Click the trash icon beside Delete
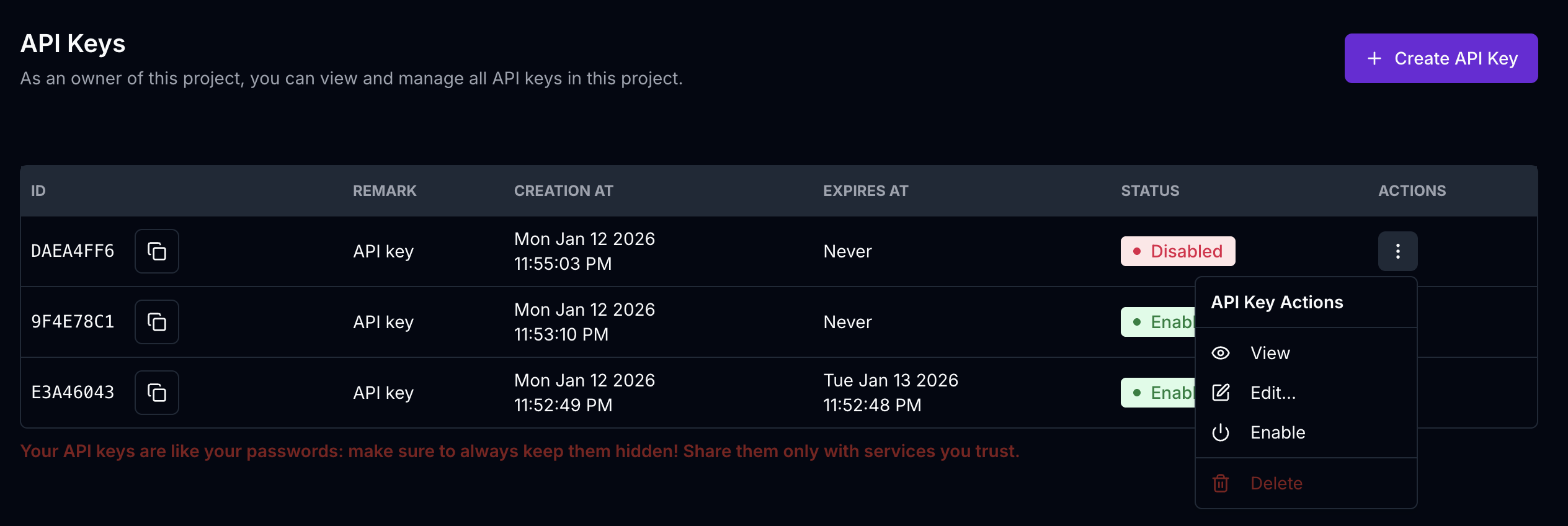 (x=1221, y=483)
